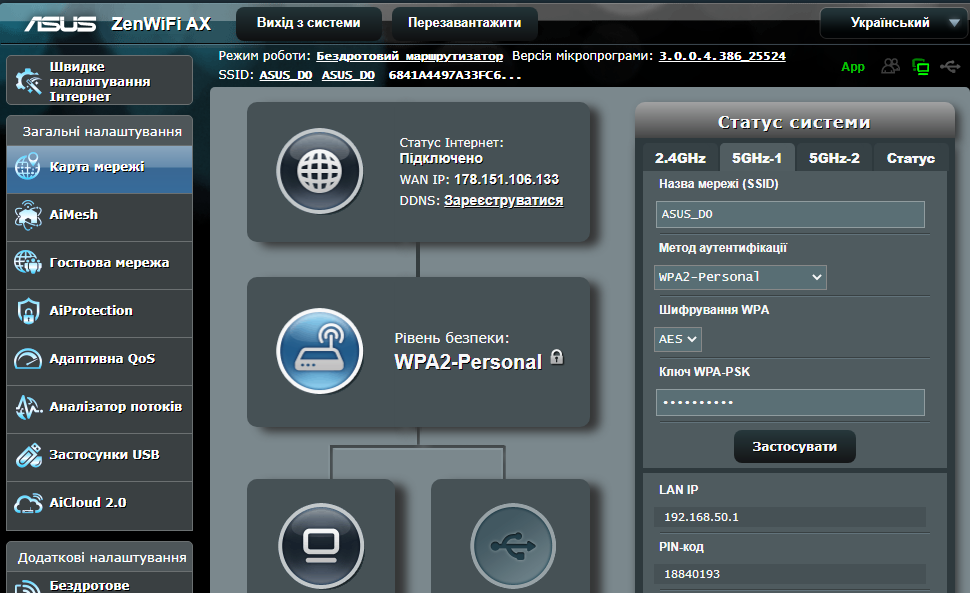Click the network name SSID input field

click(x=790, y=214)
